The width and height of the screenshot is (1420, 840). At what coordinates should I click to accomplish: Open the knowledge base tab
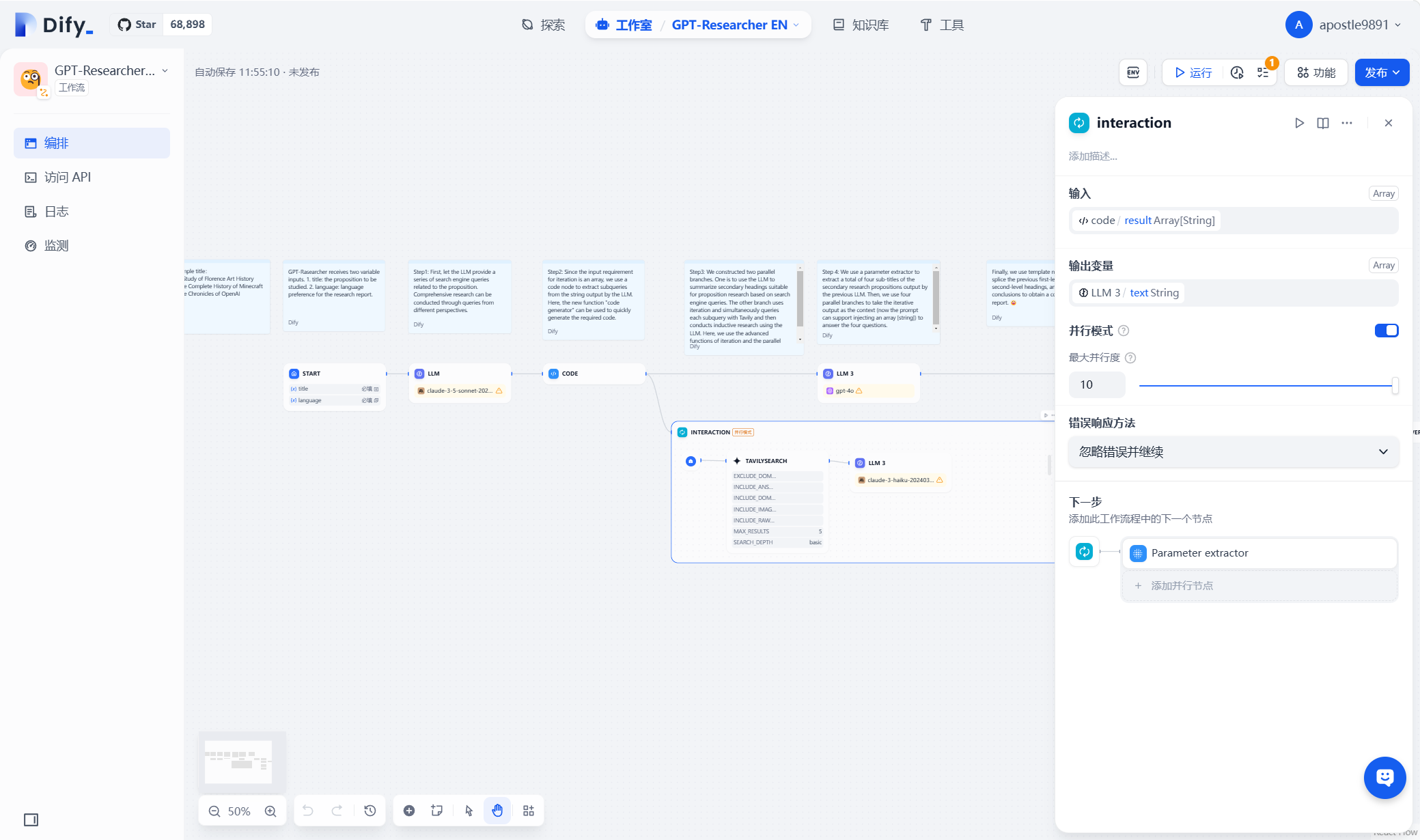(861, 25)
